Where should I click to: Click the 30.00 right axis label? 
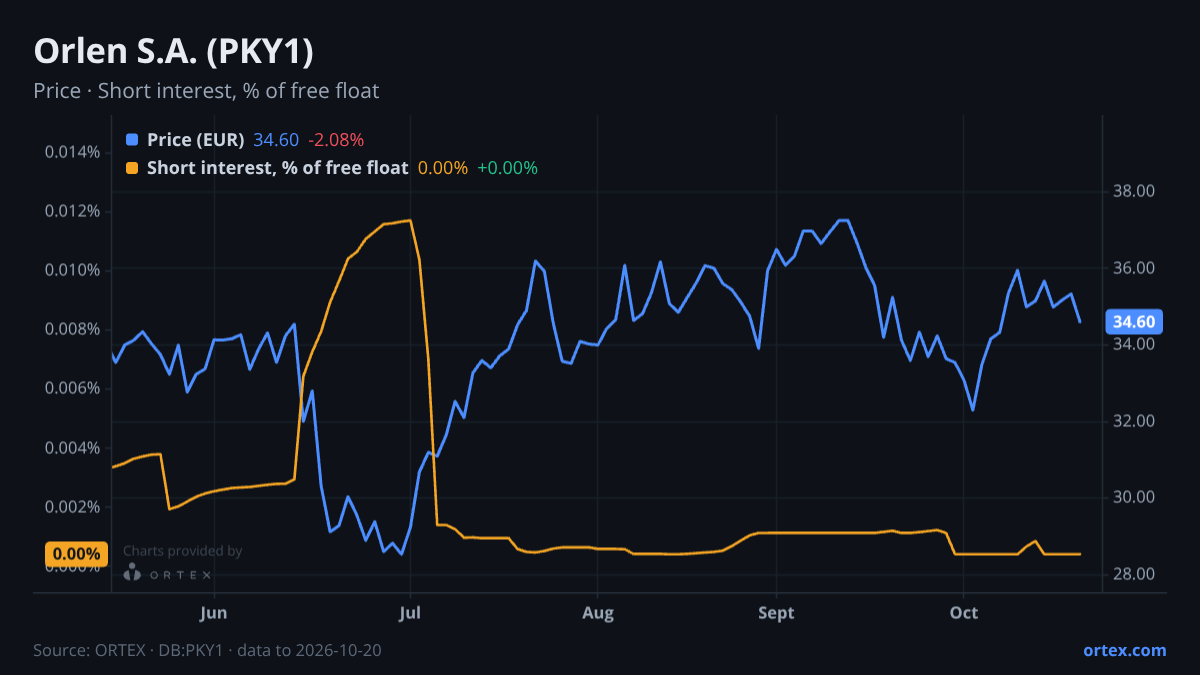point(1134,497)
